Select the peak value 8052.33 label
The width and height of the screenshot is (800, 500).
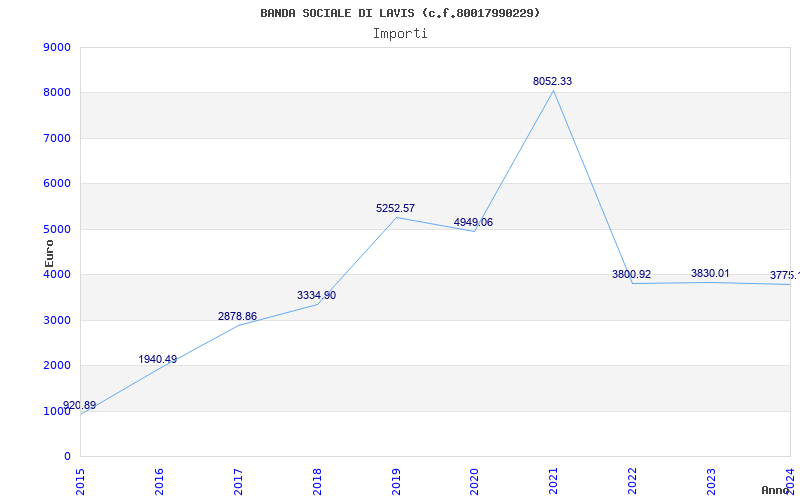553,81
